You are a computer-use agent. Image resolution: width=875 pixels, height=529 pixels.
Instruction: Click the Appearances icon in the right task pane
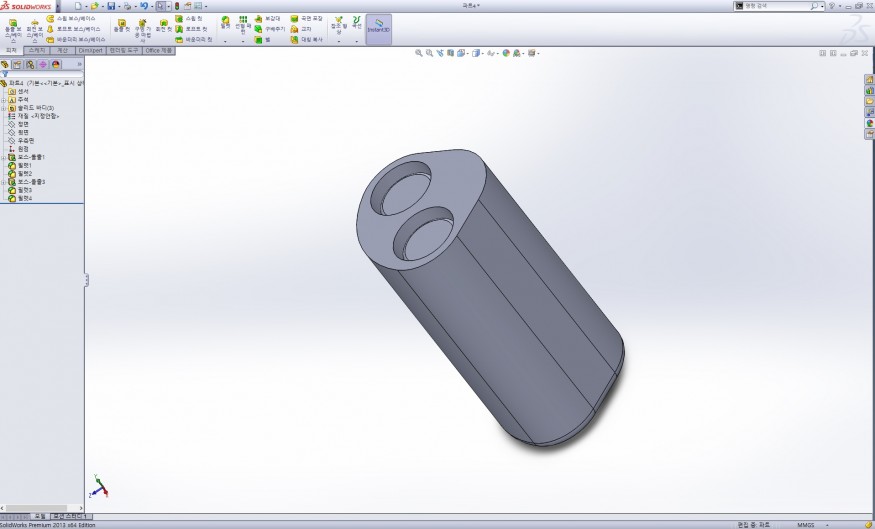click(868, 123)
